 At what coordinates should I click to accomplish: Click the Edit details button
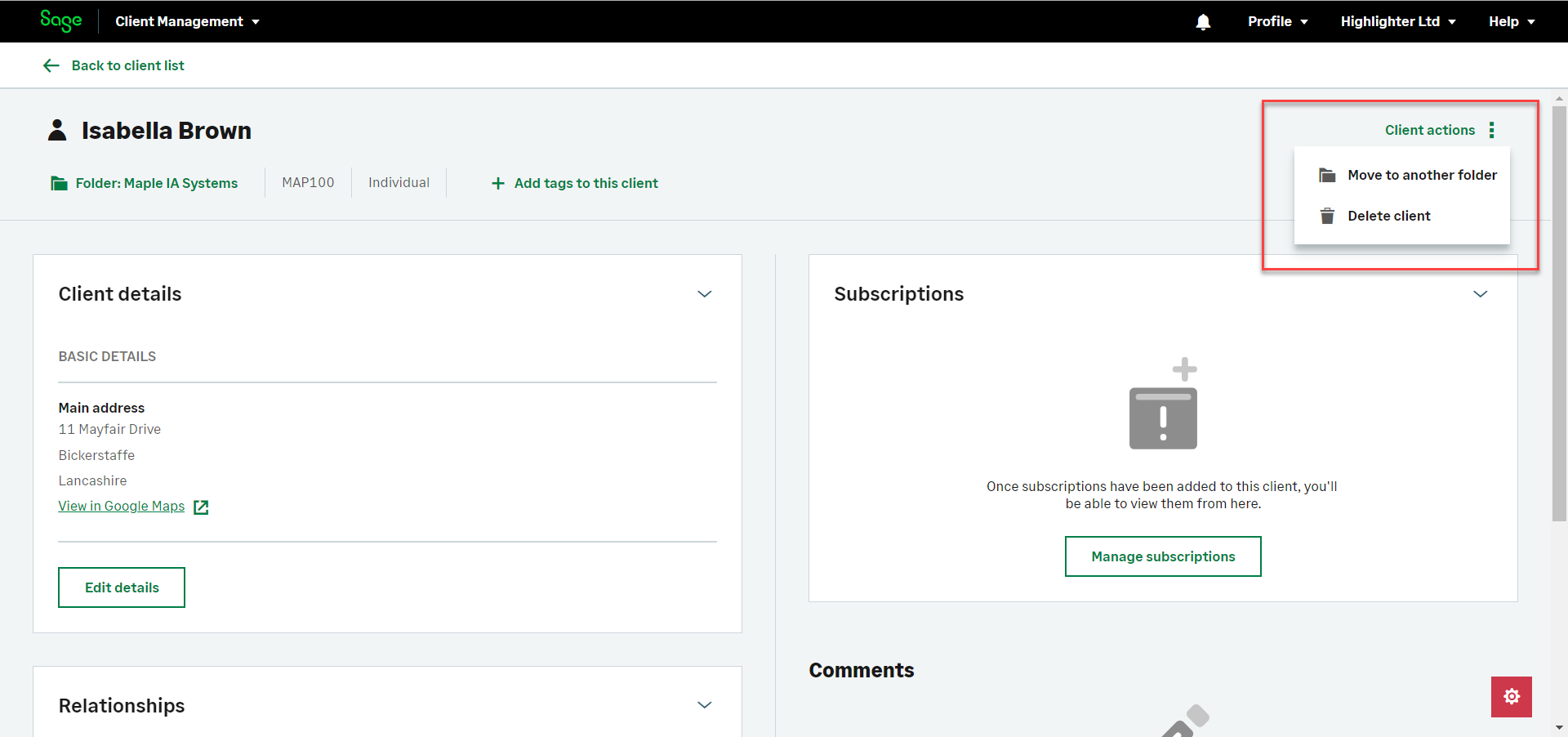pos(122,587)
